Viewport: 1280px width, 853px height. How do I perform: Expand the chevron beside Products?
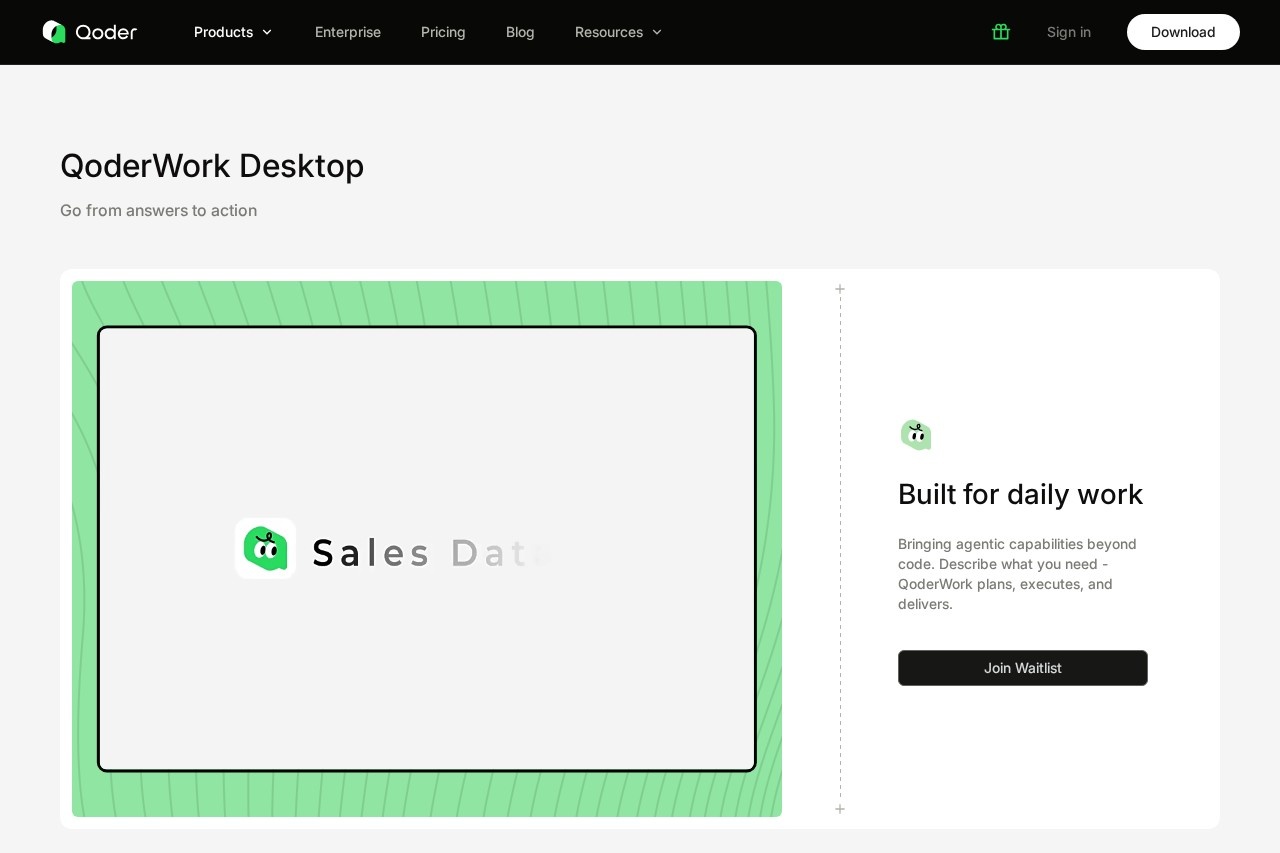click(267, 32)
